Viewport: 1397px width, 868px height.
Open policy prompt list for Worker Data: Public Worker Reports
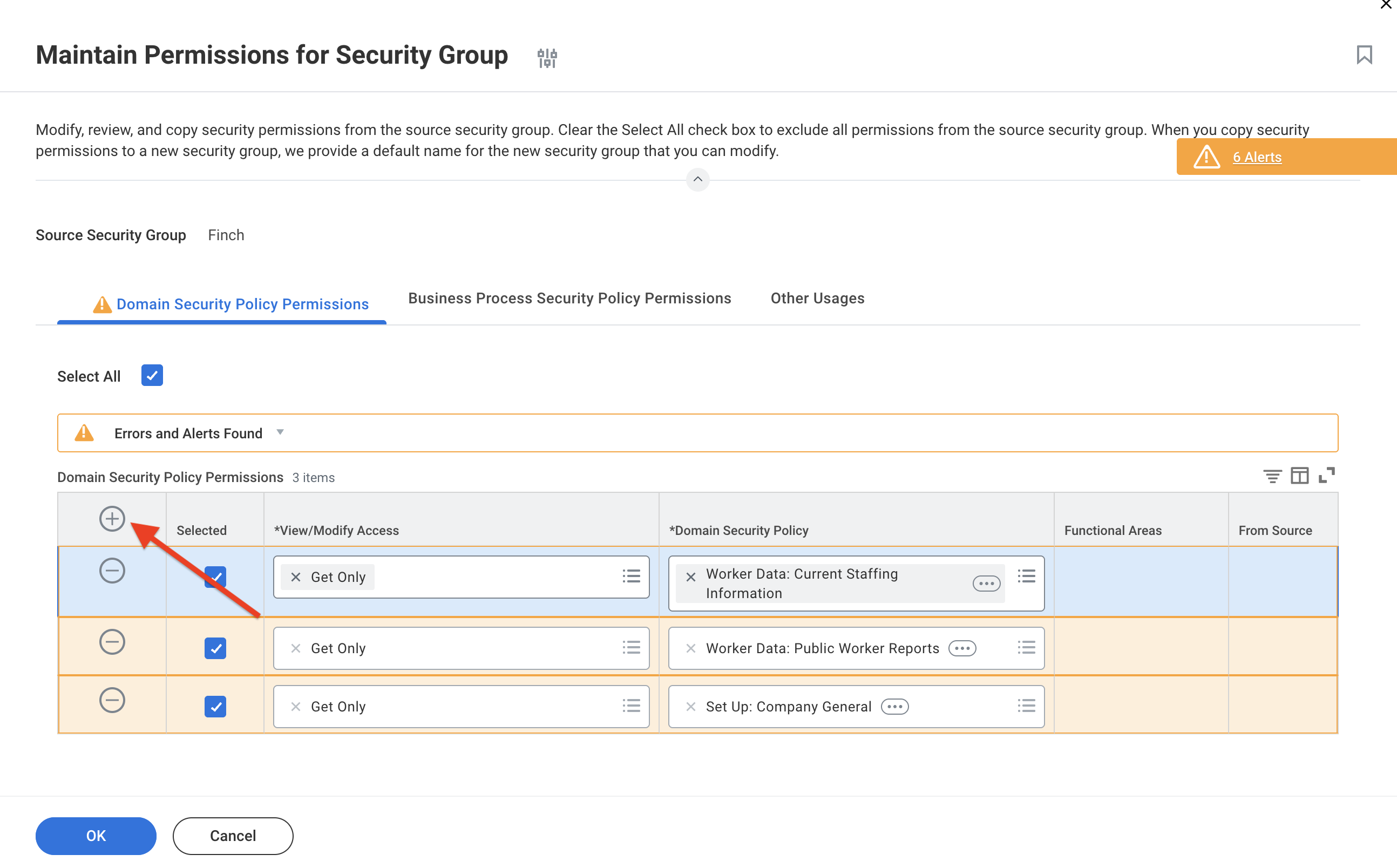tap(1026, 648)
